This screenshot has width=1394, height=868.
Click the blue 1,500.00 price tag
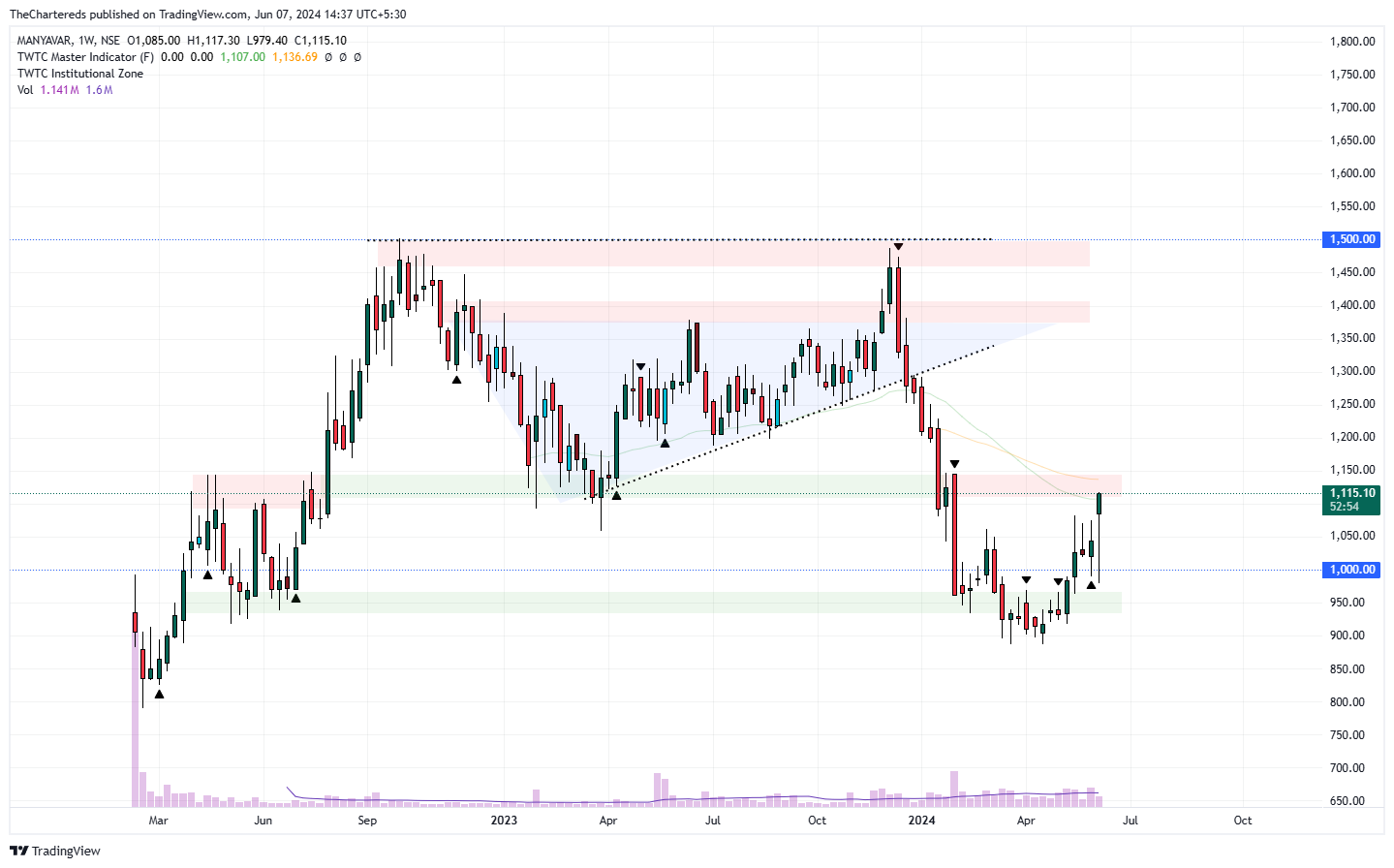coord(1351,239)
